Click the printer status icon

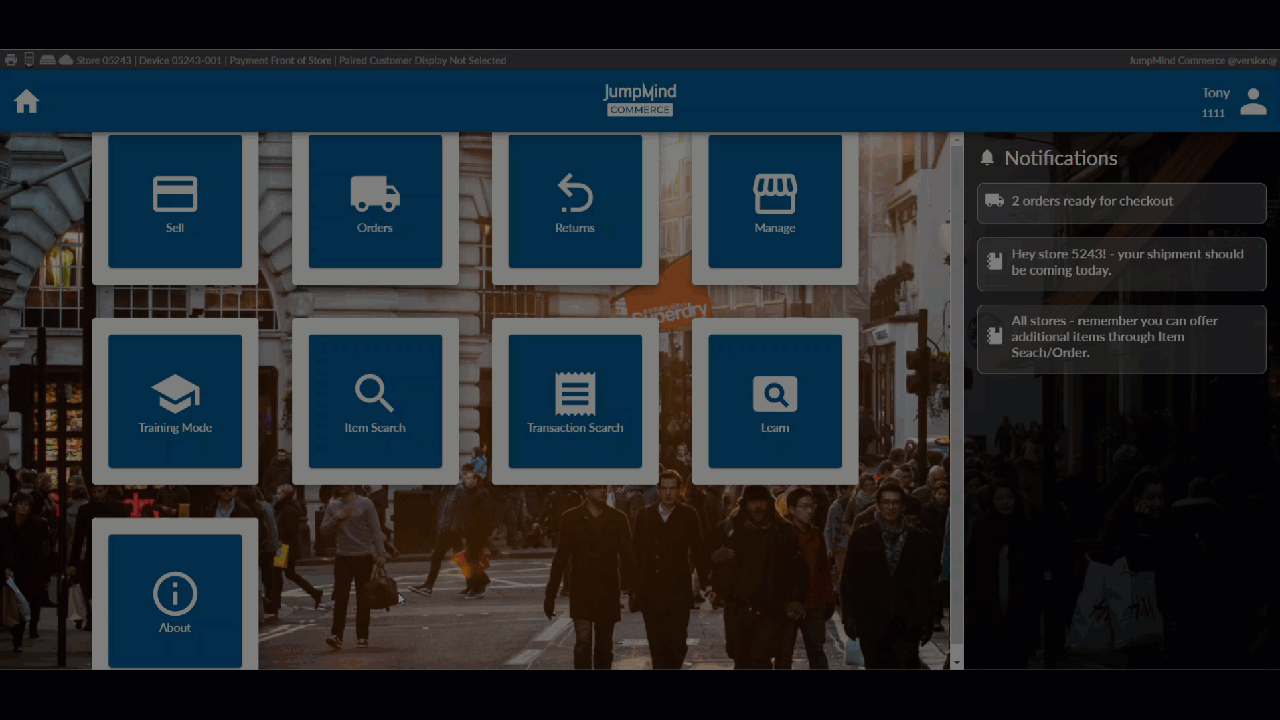click(x=11, y=60)
